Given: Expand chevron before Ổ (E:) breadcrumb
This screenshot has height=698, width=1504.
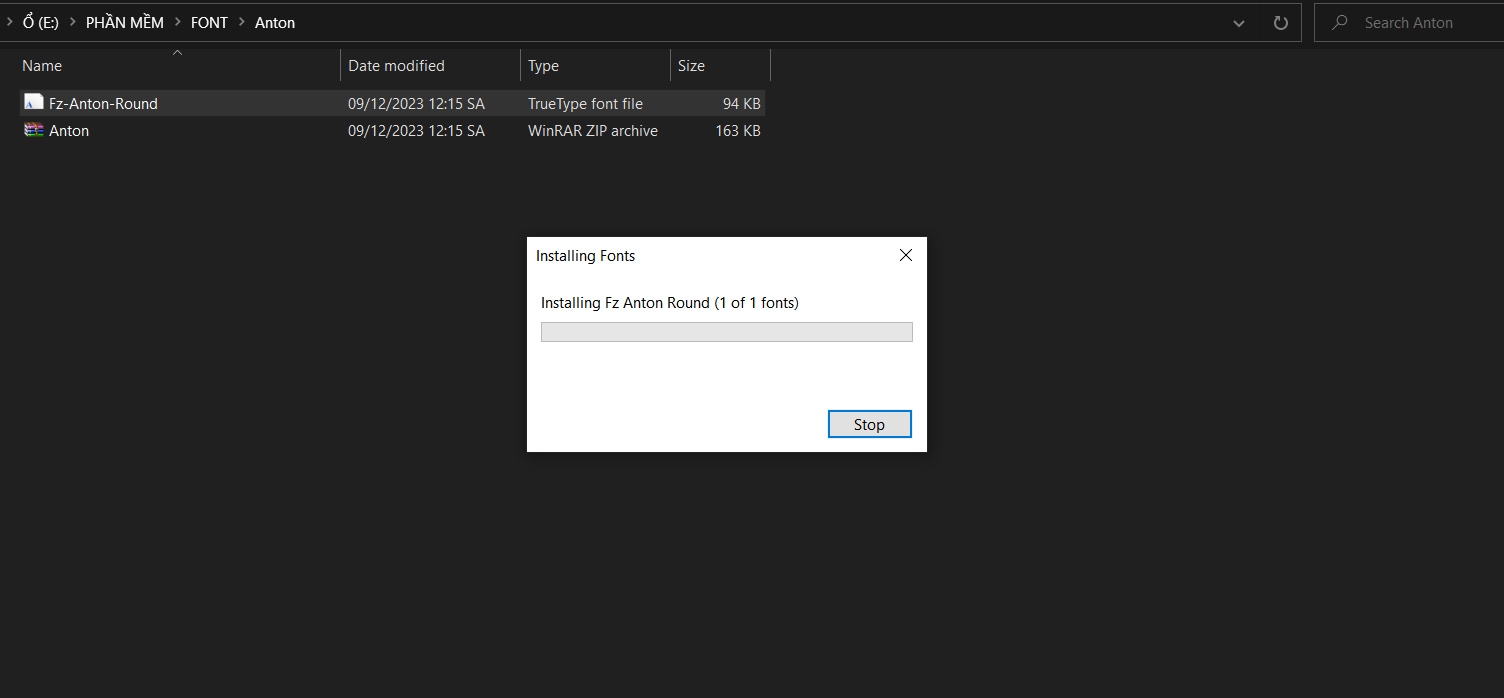Looking at the screenshot, I should 9,22.
